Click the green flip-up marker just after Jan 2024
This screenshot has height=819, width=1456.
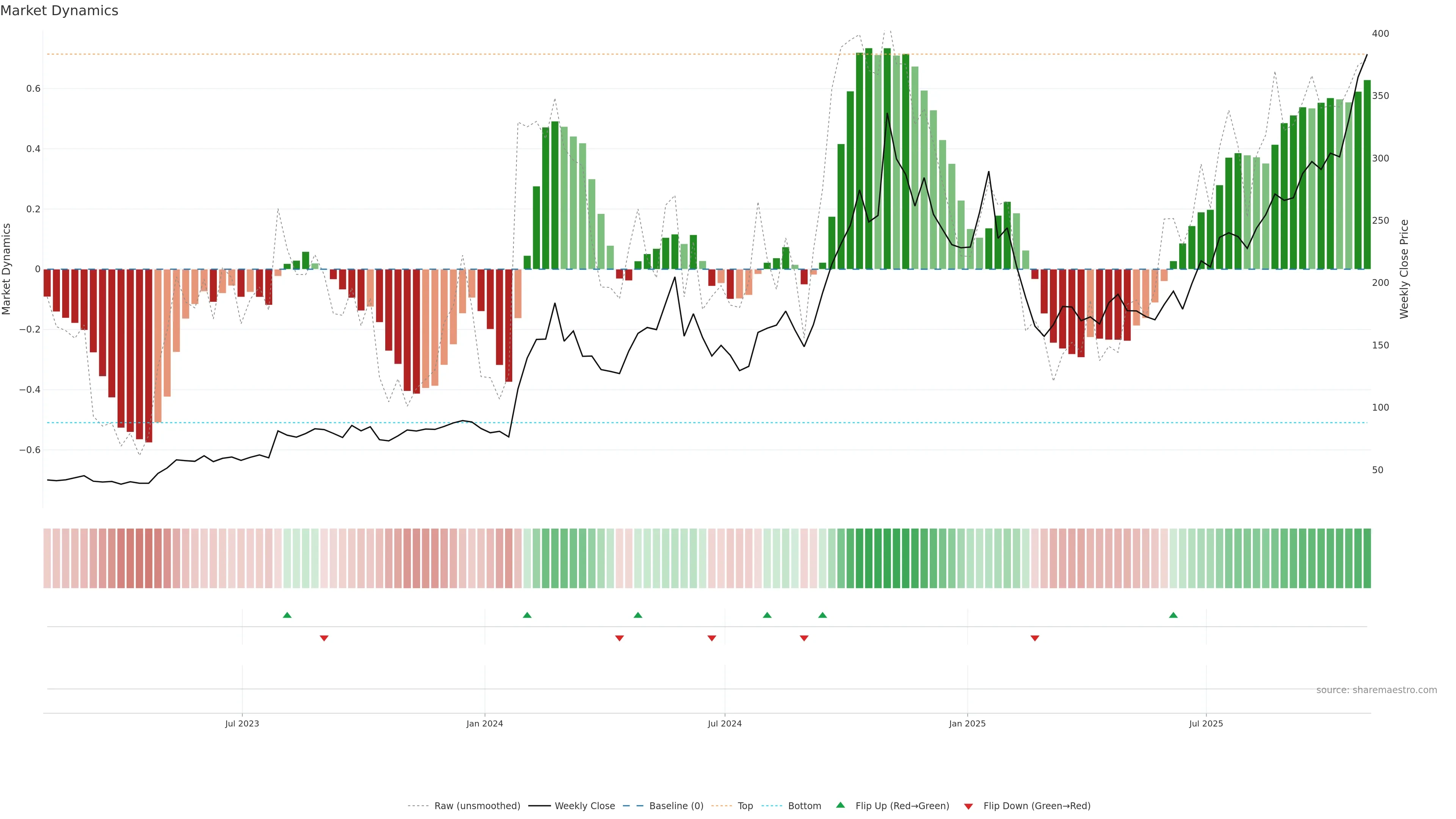527,615
